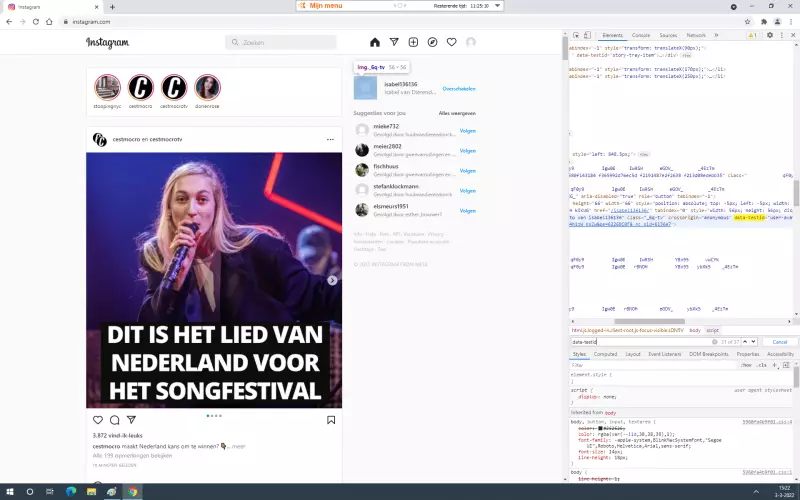Show the DevTools warnings counter

pos(753,35)
